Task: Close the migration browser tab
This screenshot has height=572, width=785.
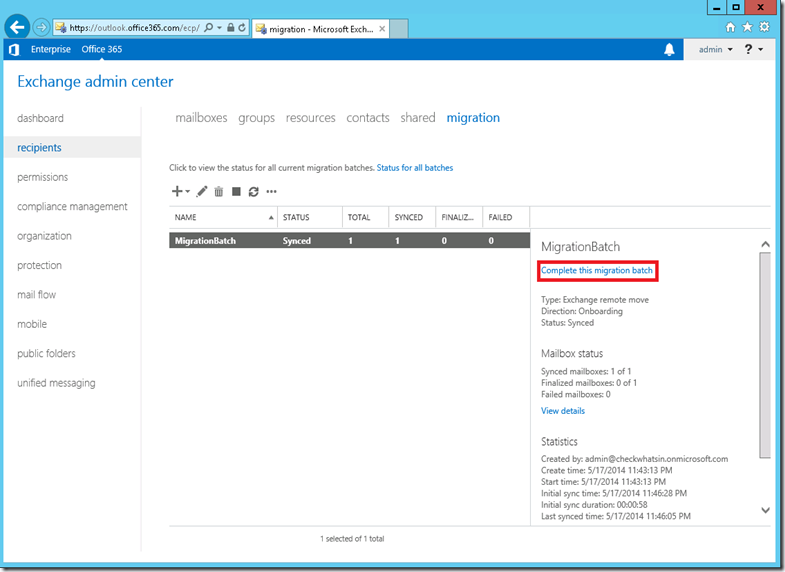Action: coord(382,29)
